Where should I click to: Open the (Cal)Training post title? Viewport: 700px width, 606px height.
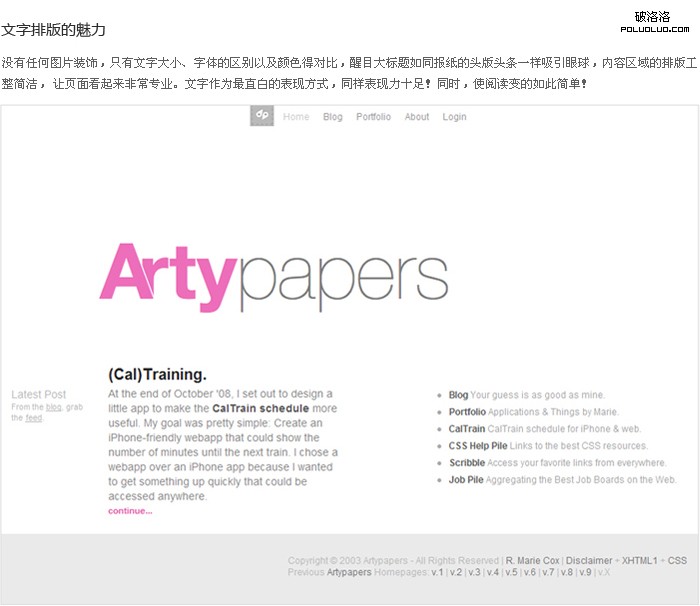[157, 375]
